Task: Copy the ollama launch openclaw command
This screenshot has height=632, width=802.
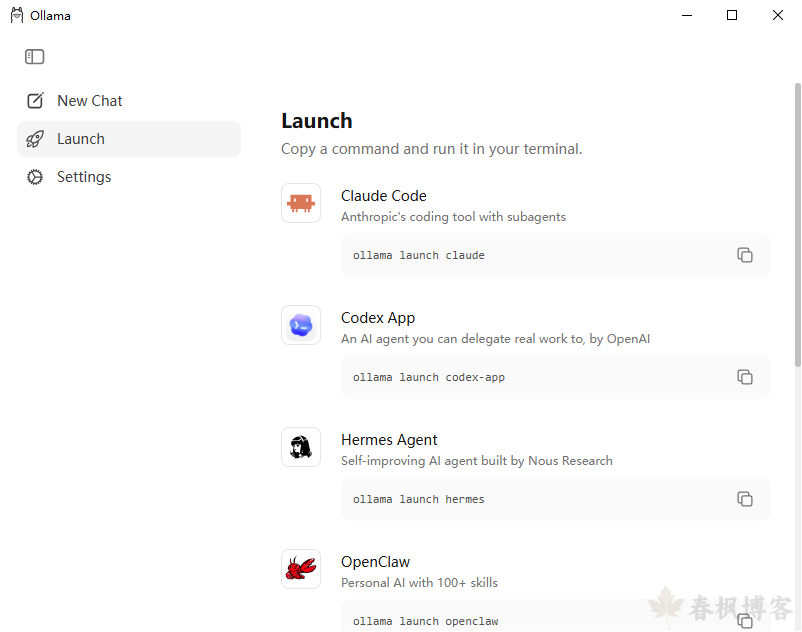Action: 745,621
